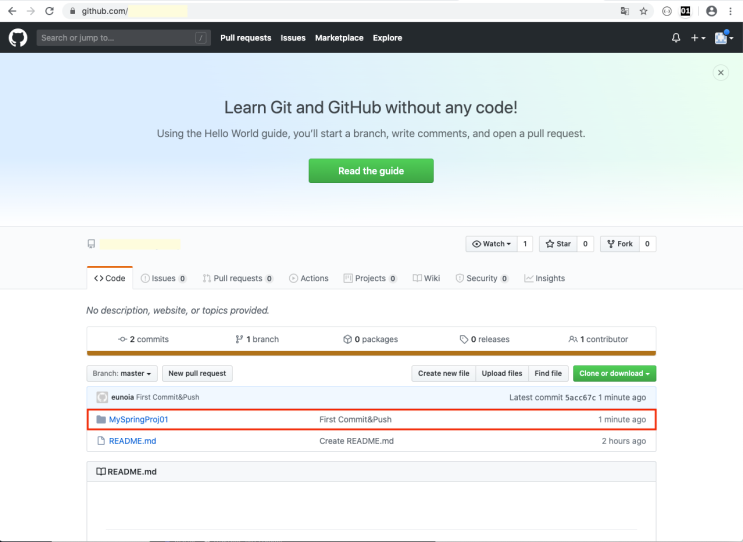Click the round extension icon beside bookmark star
The height and width of the screenshot is (542, 743).
click(x=667, y=11)
